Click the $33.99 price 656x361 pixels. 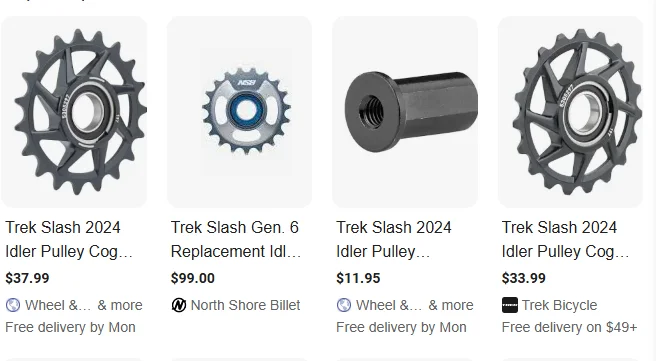point(524,278)
